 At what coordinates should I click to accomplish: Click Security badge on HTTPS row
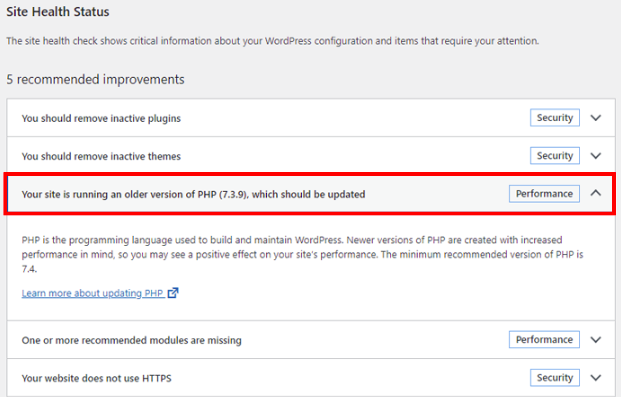(x=555, y=378)
